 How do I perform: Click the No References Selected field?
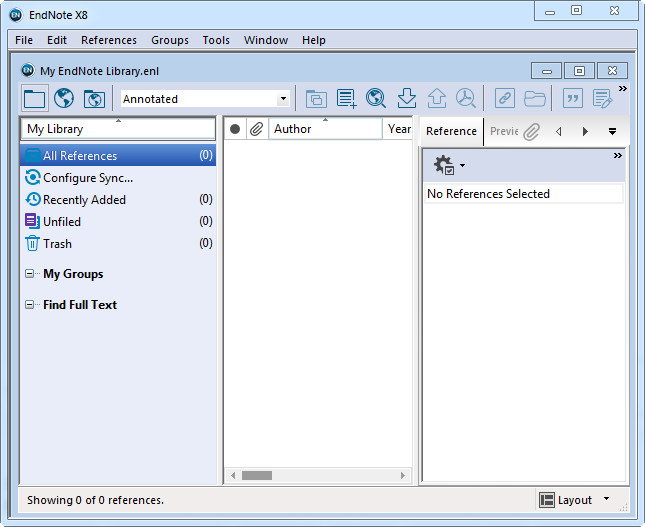click(524, 193)
